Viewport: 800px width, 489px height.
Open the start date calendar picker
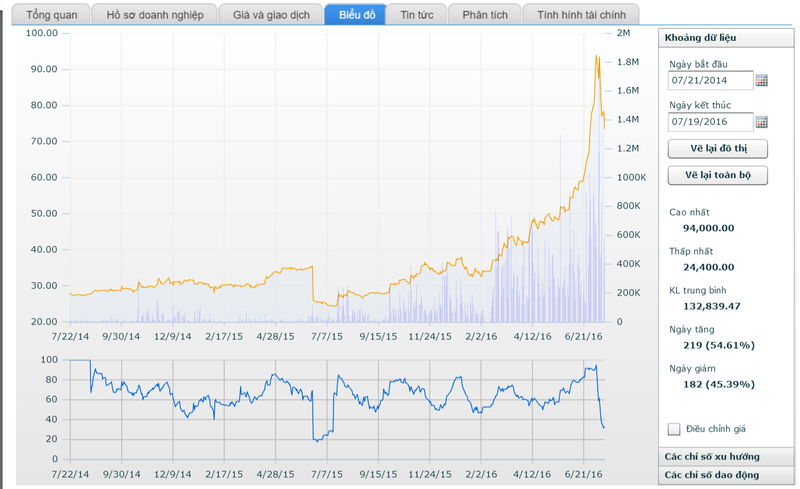[x=762, y=81]
